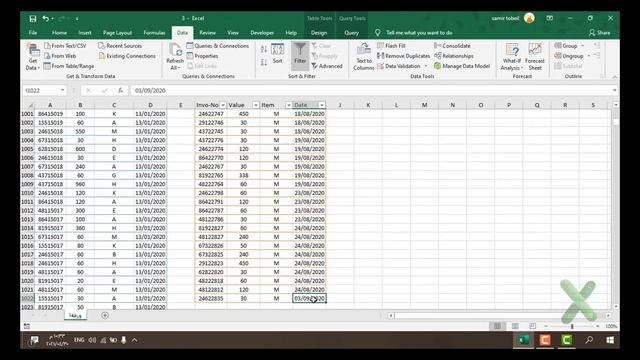Select cell with Invo-No 24622835
The height and width of the screenshot is (360, 640).
pos(211,298)
